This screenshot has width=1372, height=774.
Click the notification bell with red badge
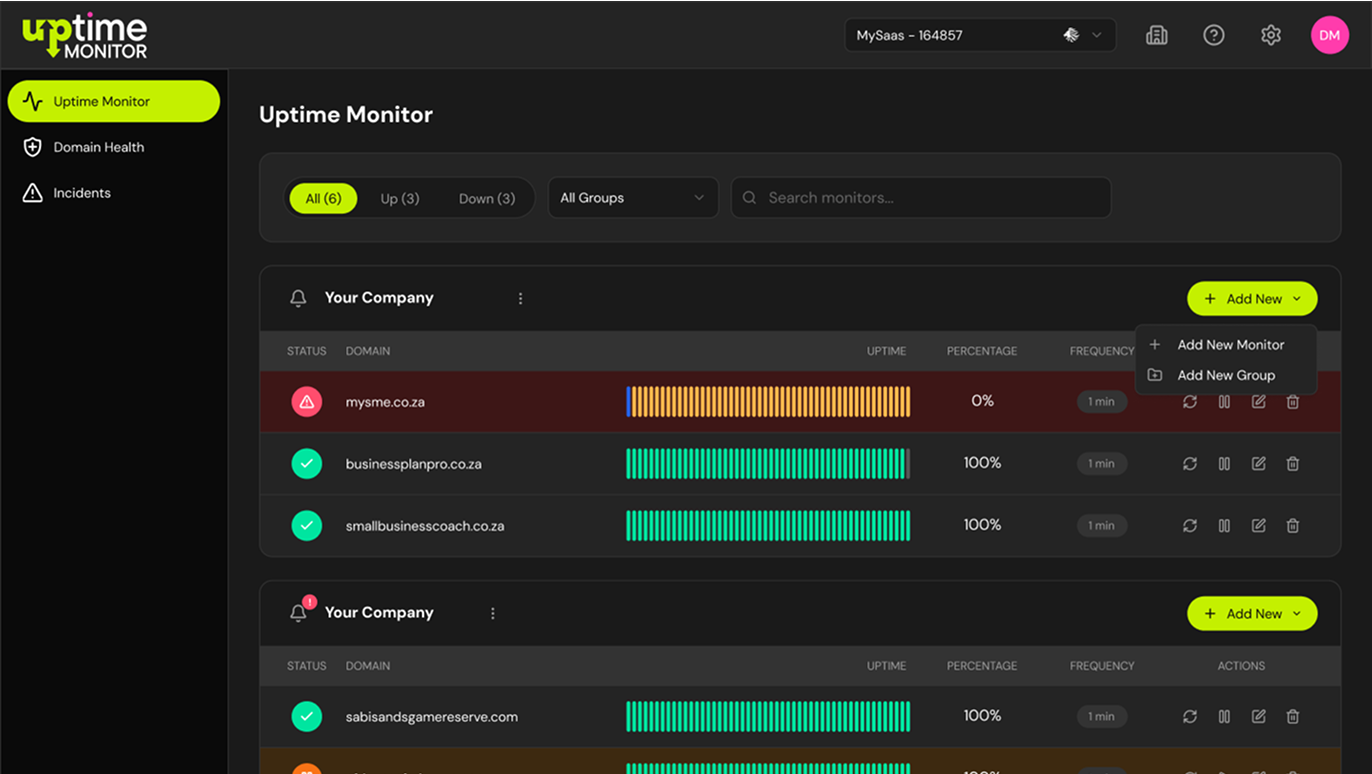pos(298,612)
